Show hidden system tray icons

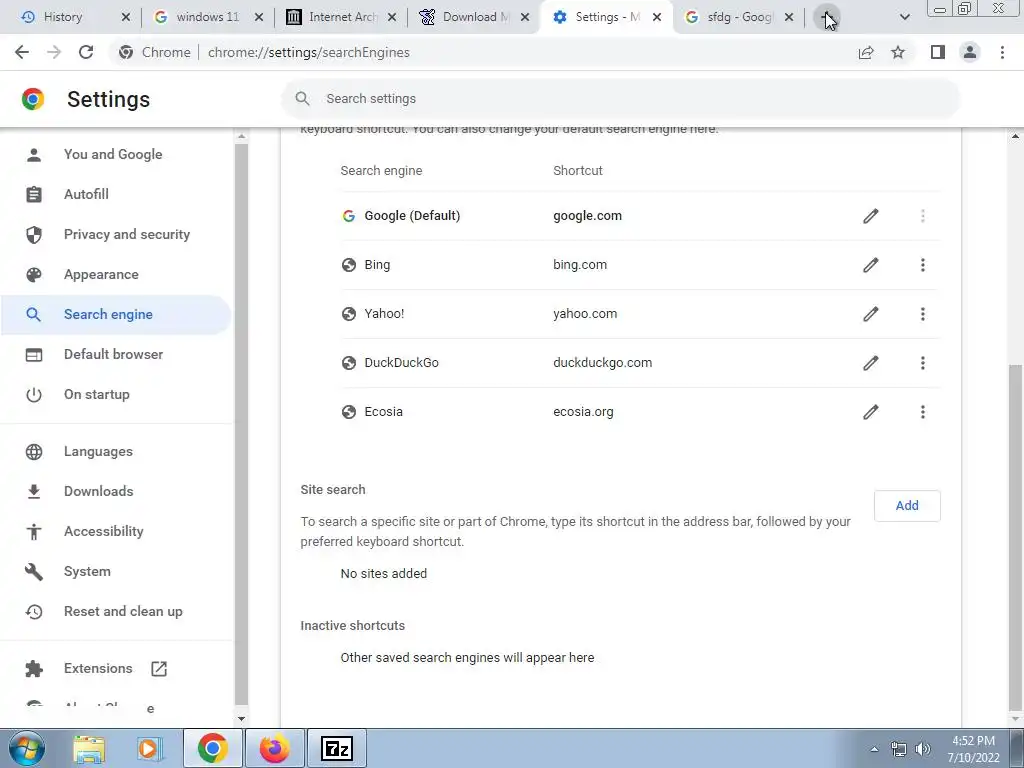coord(874,749)
